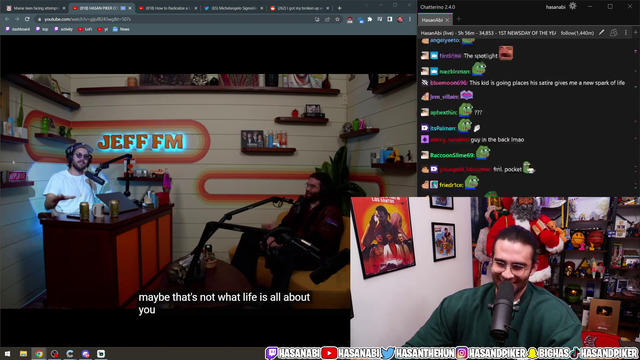Add a new Chatterino tab
This screenshot has height=360, width=640.
(x=459, y=19)
